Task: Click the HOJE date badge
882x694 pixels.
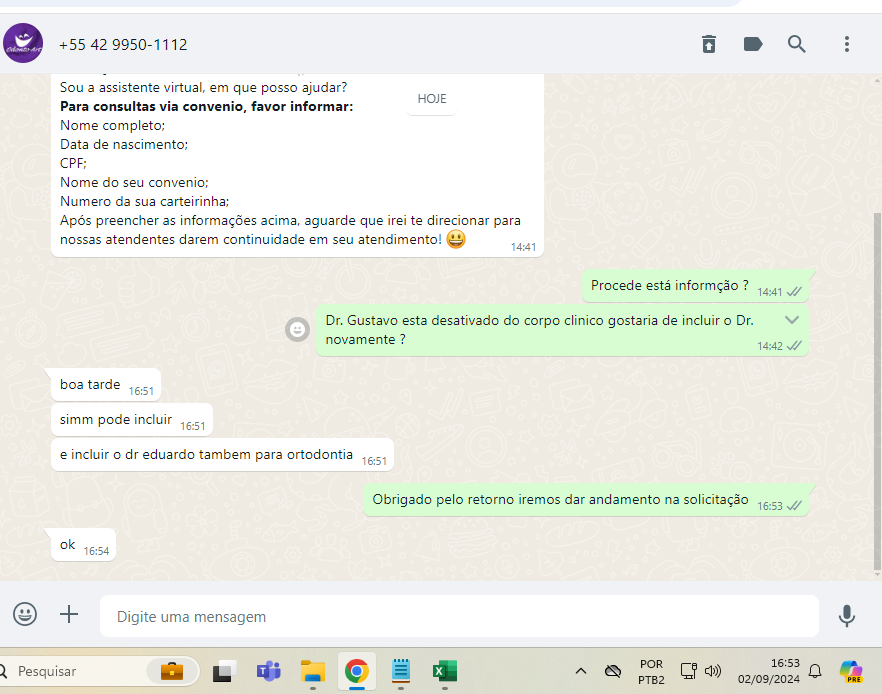Action: pyautogui.click(x=431, y=99)
